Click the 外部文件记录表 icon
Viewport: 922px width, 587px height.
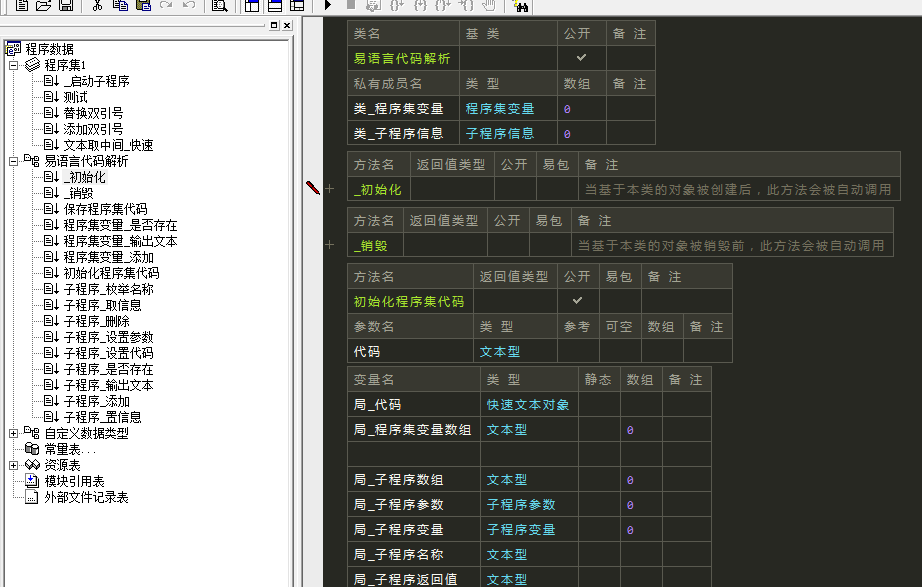[x=32, y=497]
